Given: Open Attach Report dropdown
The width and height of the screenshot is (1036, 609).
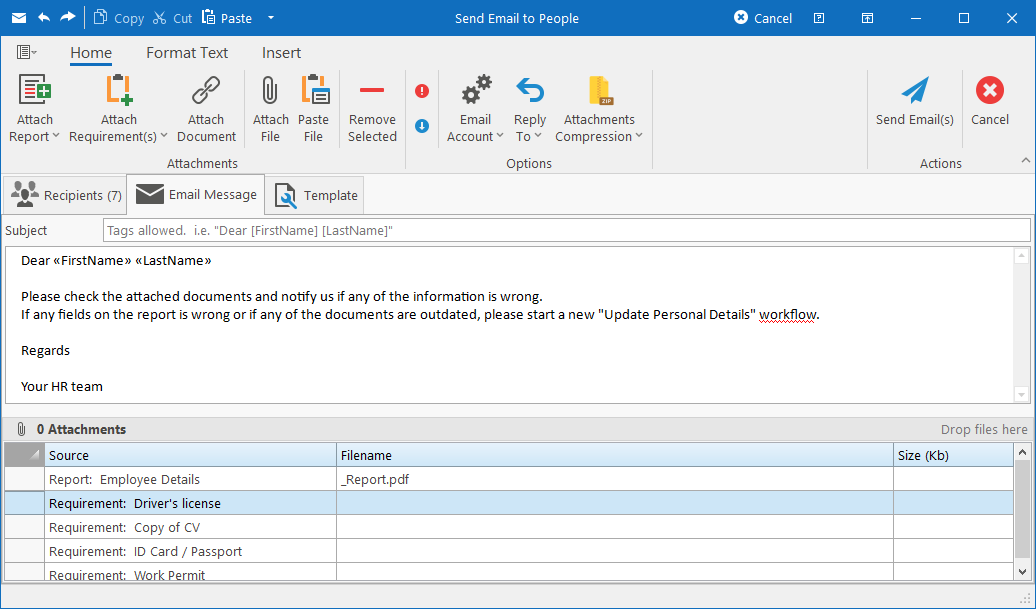Looking at the screenshot, I should coord(34,108).
